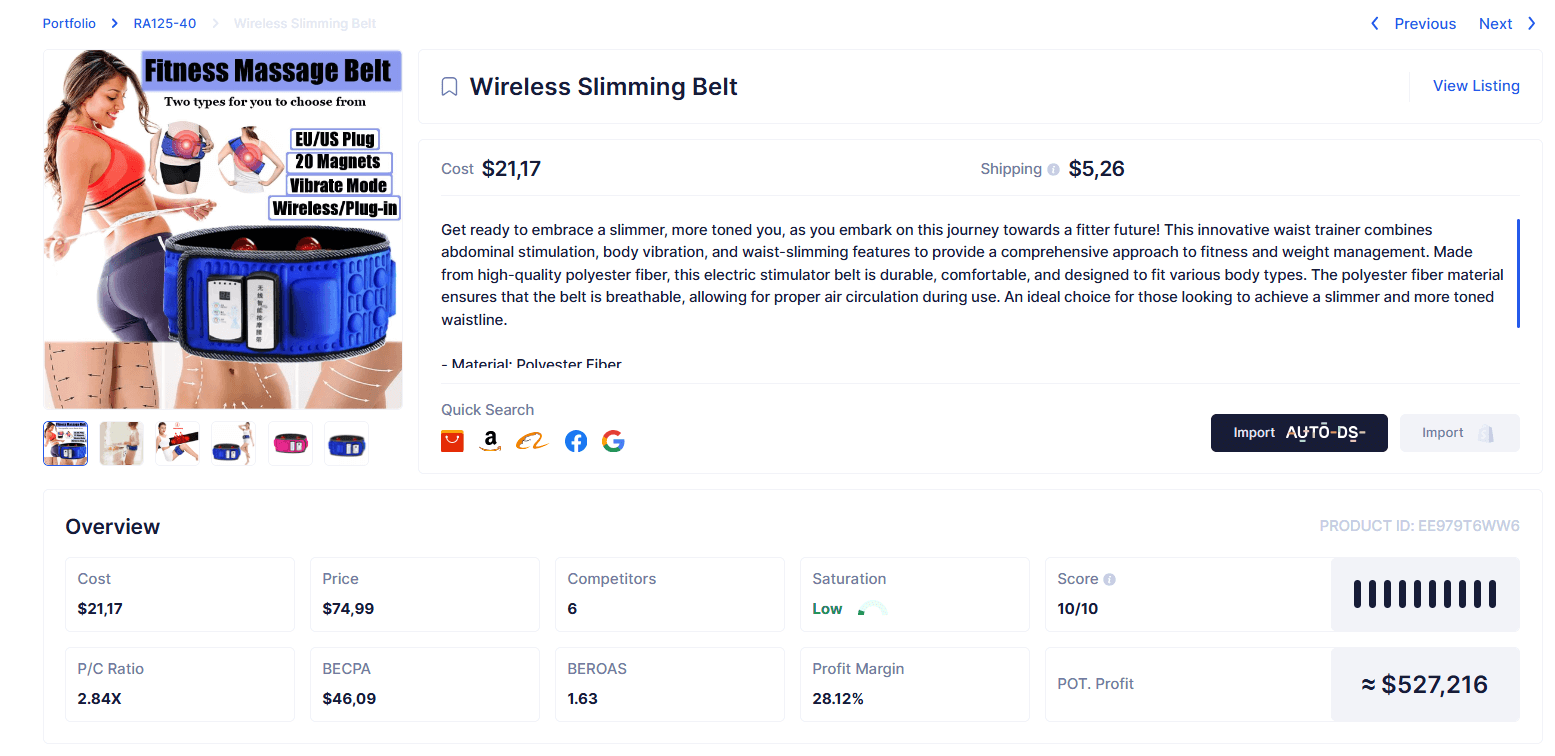Click the description scrollbar
This screenshot has width=1555, height=756.
1518,273
